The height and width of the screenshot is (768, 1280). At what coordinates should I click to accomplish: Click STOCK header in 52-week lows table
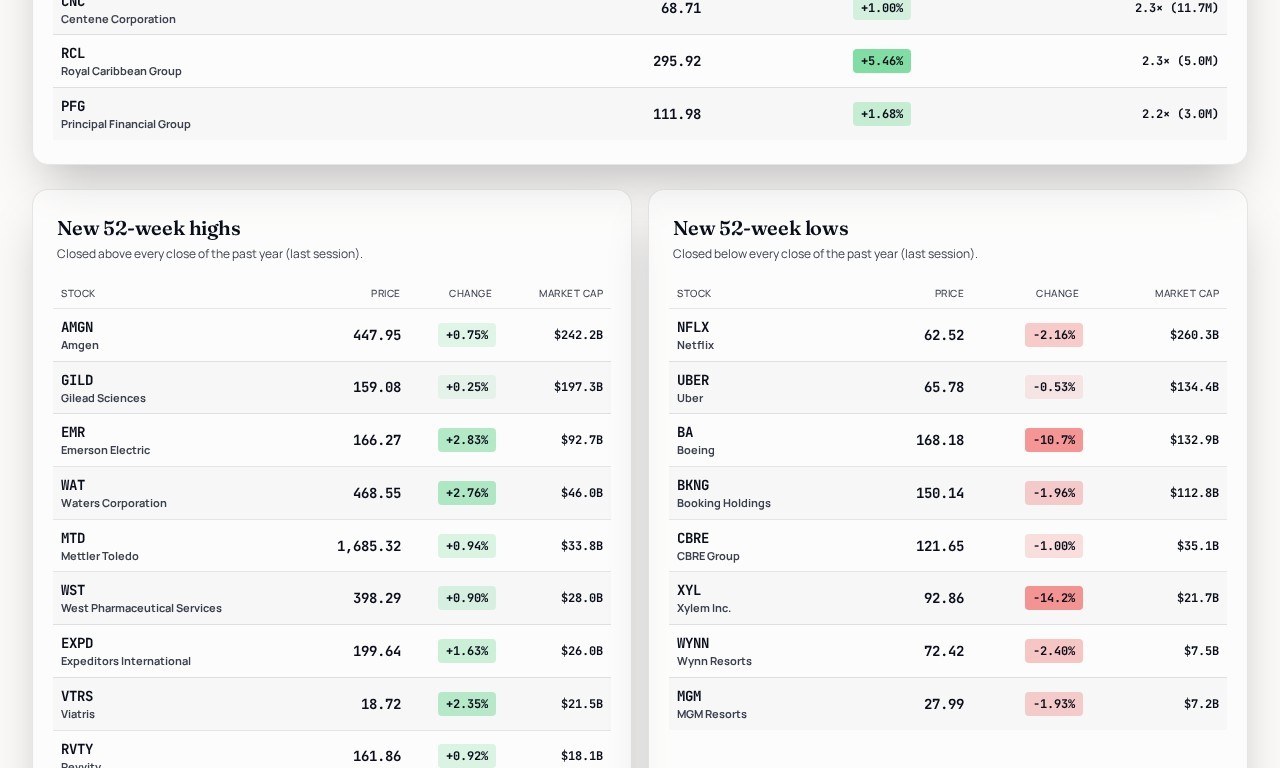[694, 294]
